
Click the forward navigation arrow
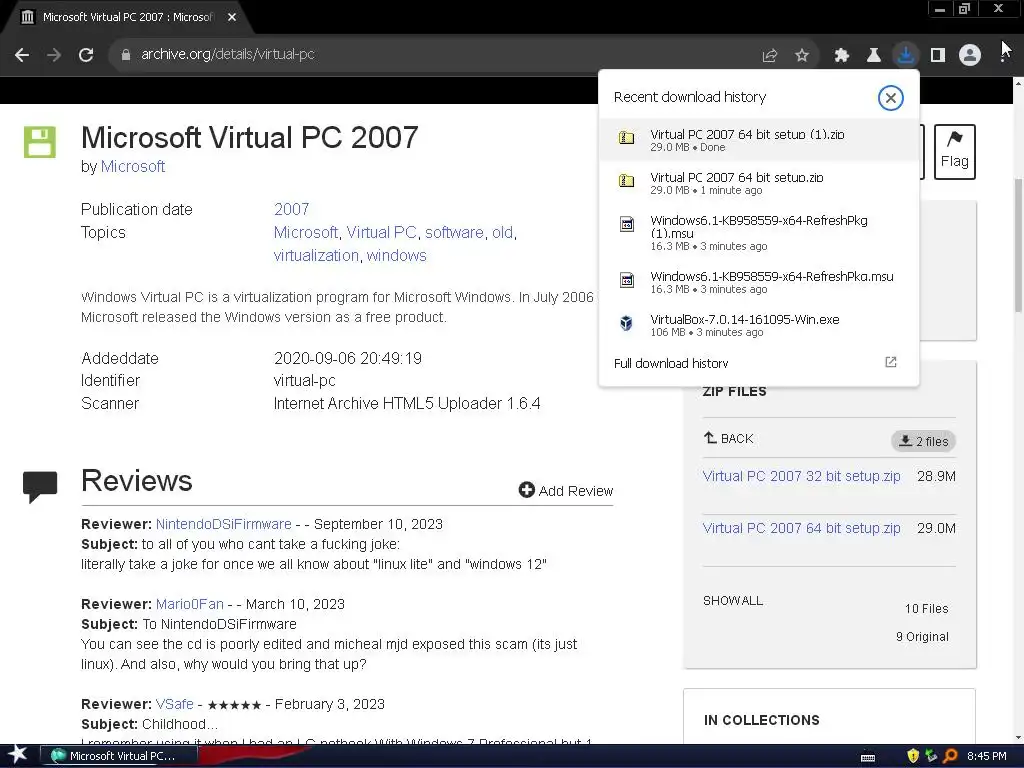(x=54, y=55)
